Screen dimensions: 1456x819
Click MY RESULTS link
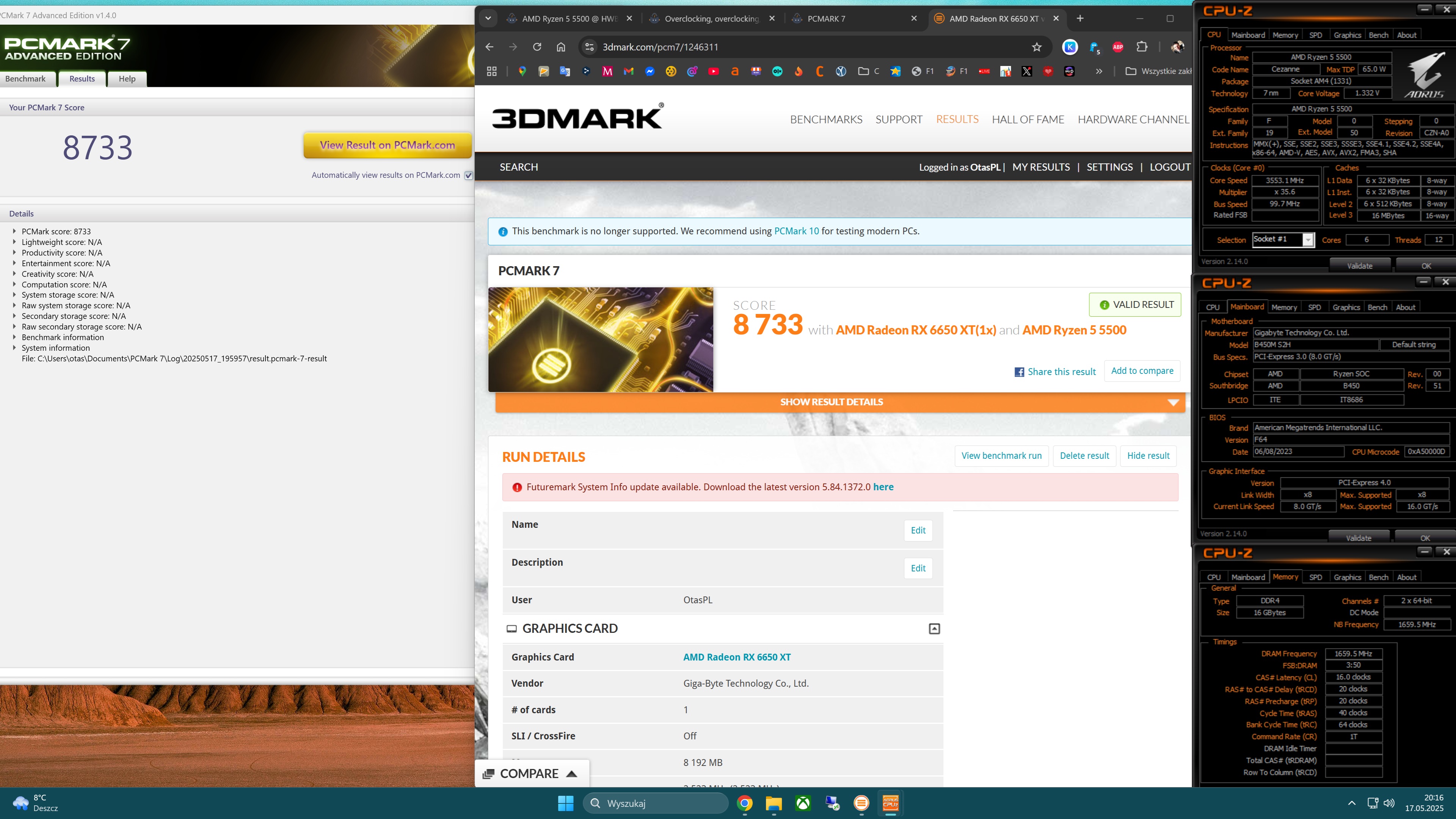click(1040, 167)
